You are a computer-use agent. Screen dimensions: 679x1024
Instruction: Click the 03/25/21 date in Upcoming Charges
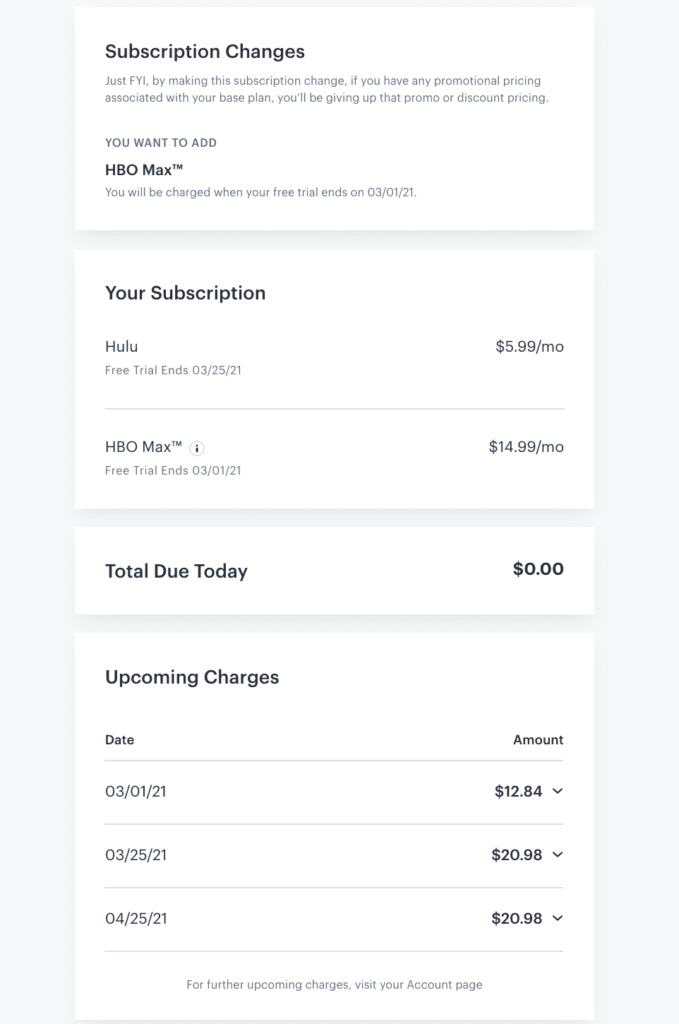136,855
